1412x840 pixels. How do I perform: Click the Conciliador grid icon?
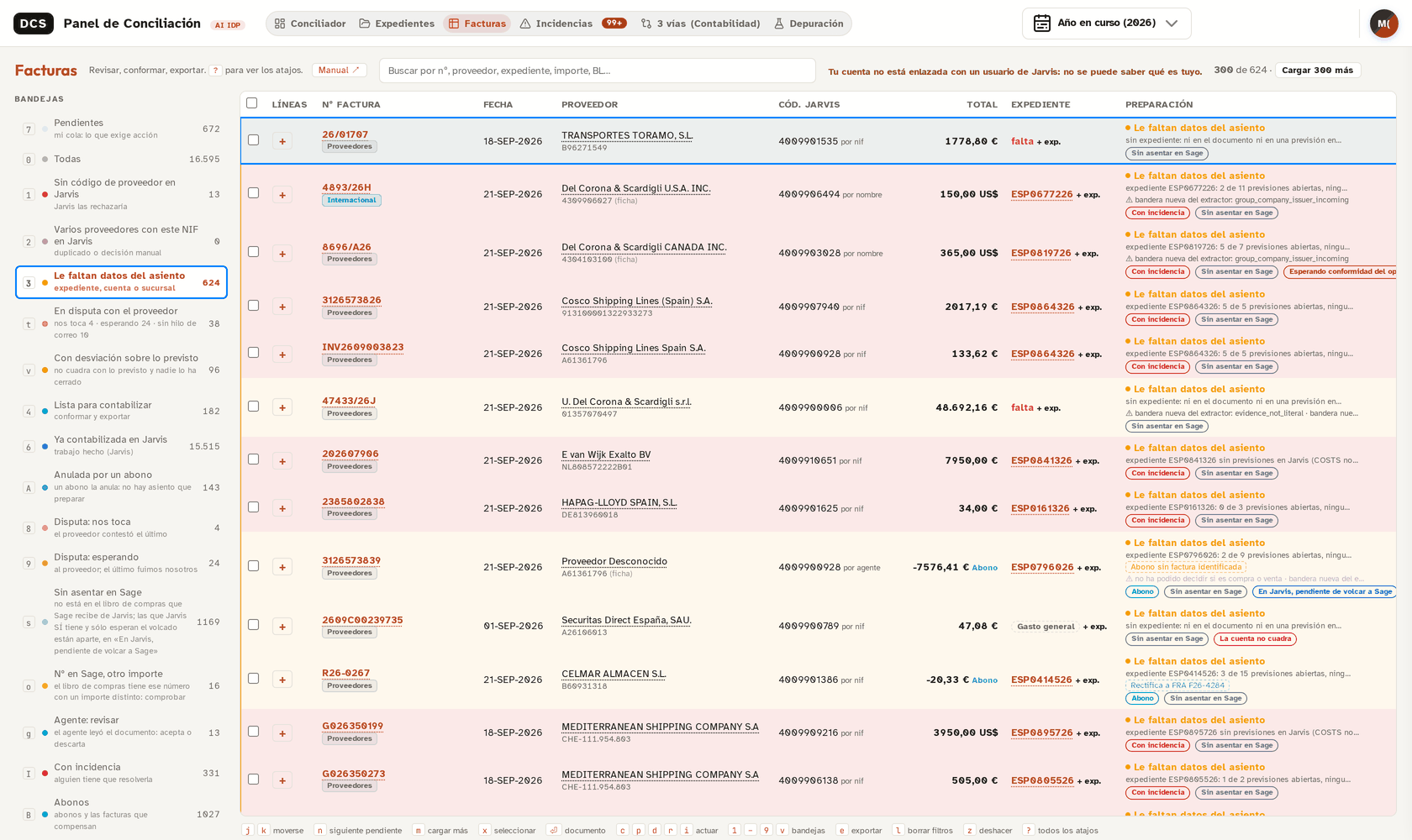(280, 24)
